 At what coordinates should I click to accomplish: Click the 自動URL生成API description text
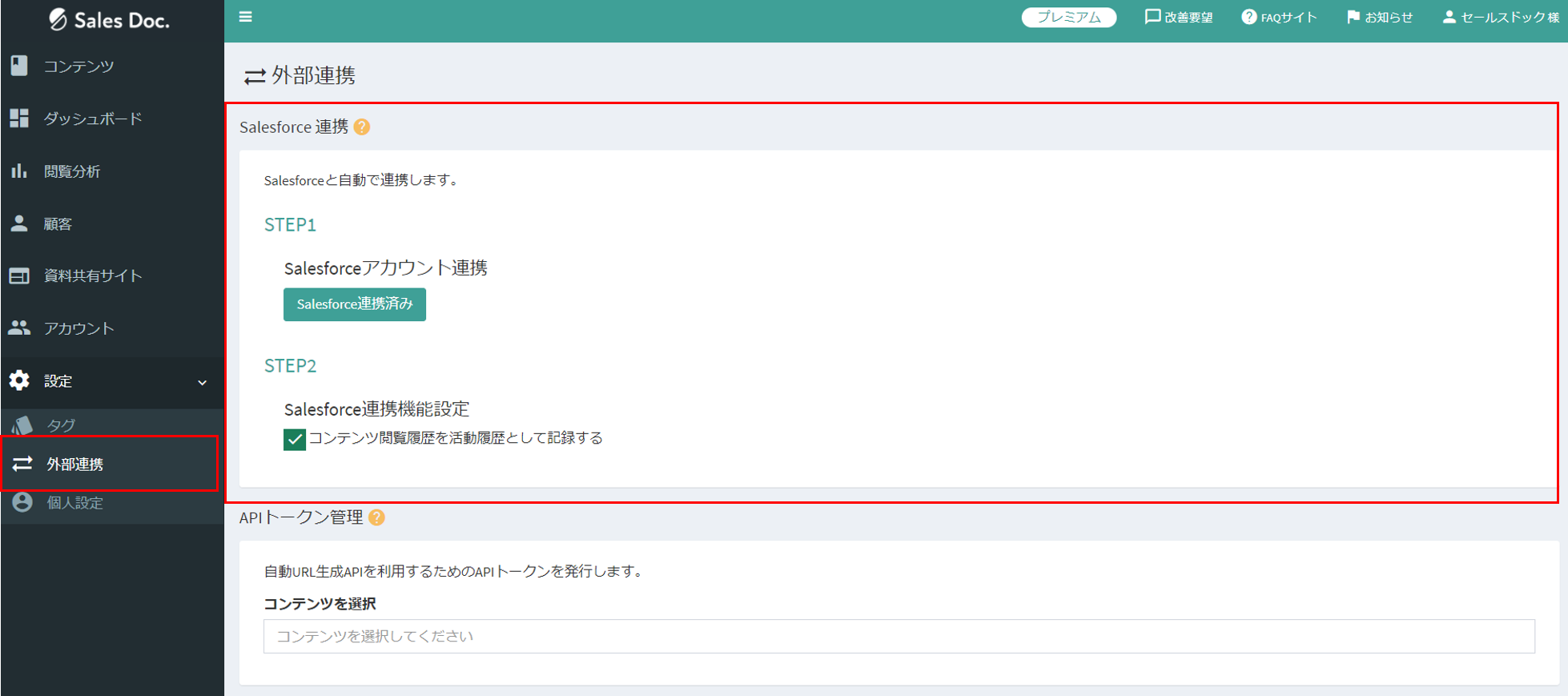click(x=455, y=571)
